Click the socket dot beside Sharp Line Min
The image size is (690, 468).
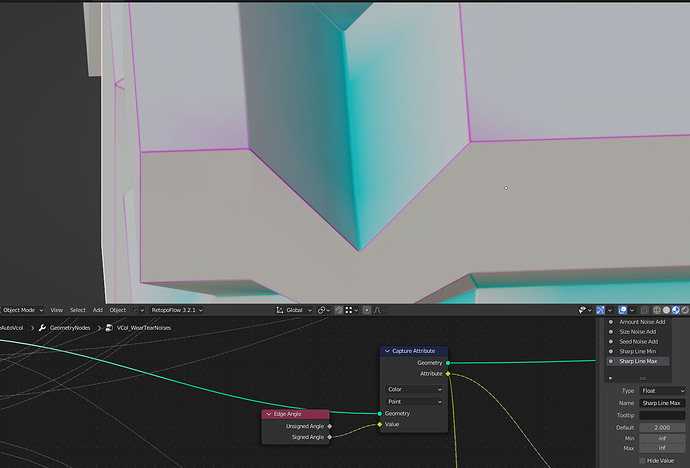tap(611, 351)
